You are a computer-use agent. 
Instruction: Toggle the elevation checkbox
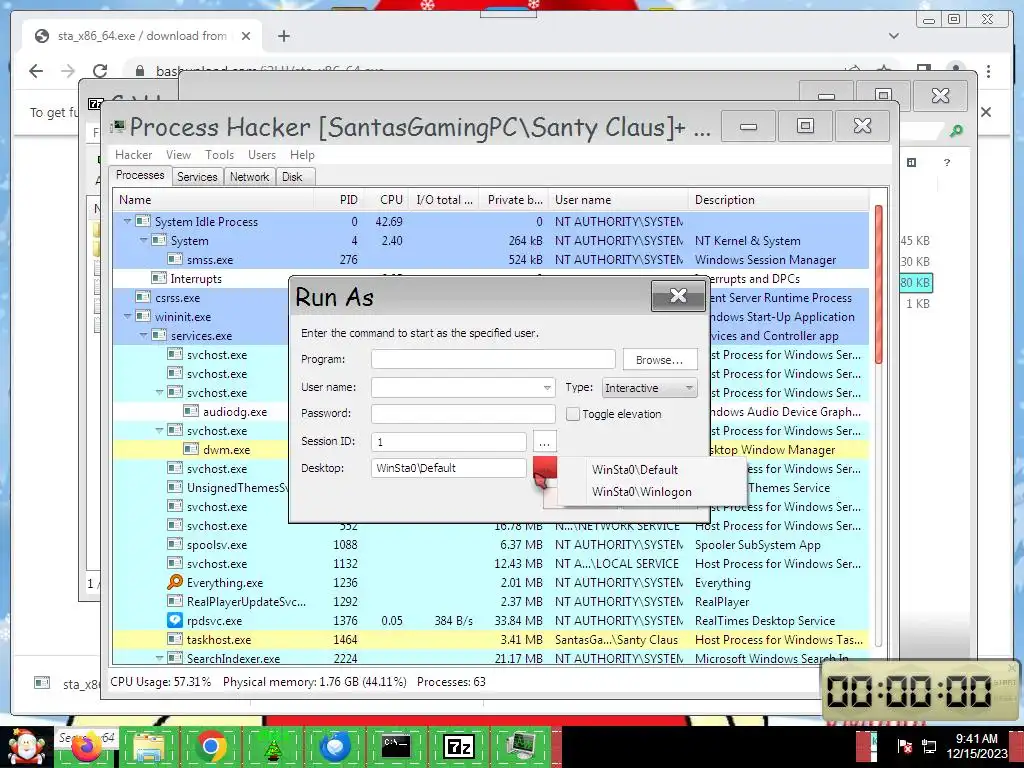(573, 414)
